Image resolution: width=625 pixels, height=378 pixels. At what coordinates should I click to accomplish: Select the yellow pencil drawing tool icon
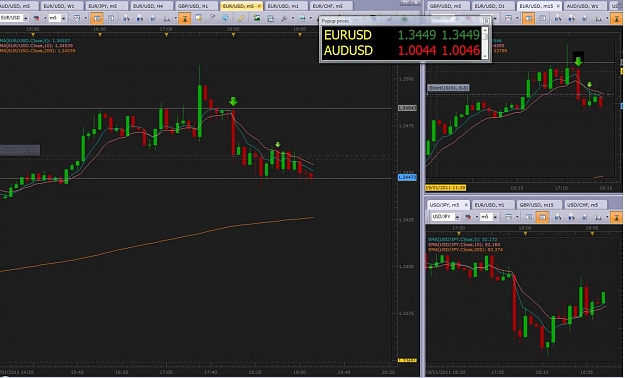coord(241,18)
